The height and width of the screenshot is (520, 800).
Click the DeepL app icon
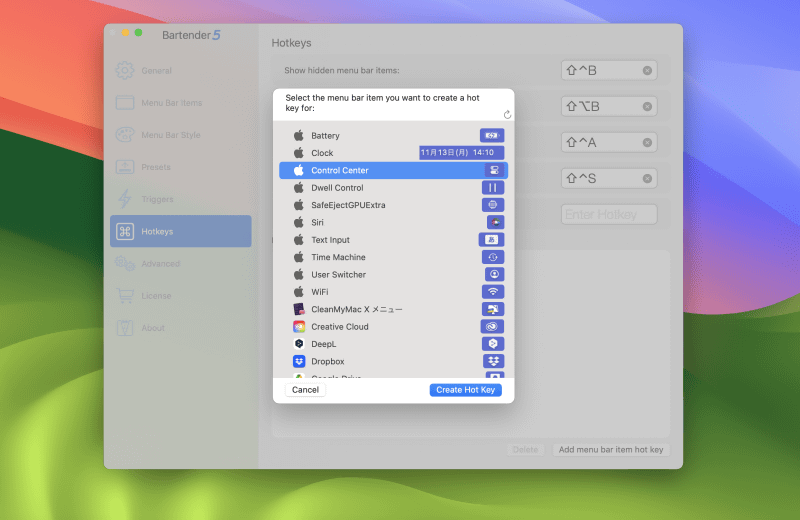coord(299,343)
